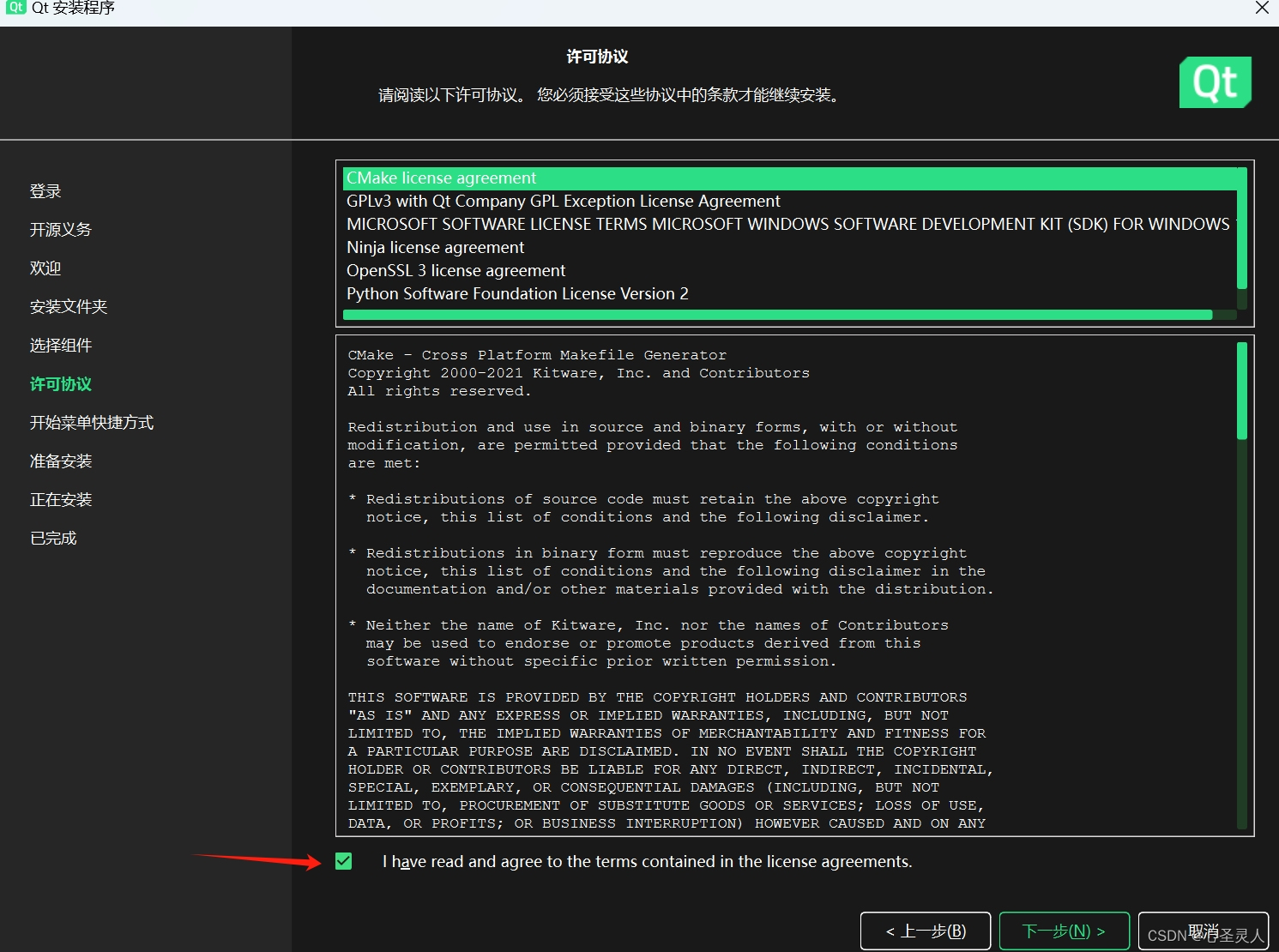This screenshot has height=952, width=1279.
Task: Click the 上一步(B) button
Action: (x=925, y=931)
